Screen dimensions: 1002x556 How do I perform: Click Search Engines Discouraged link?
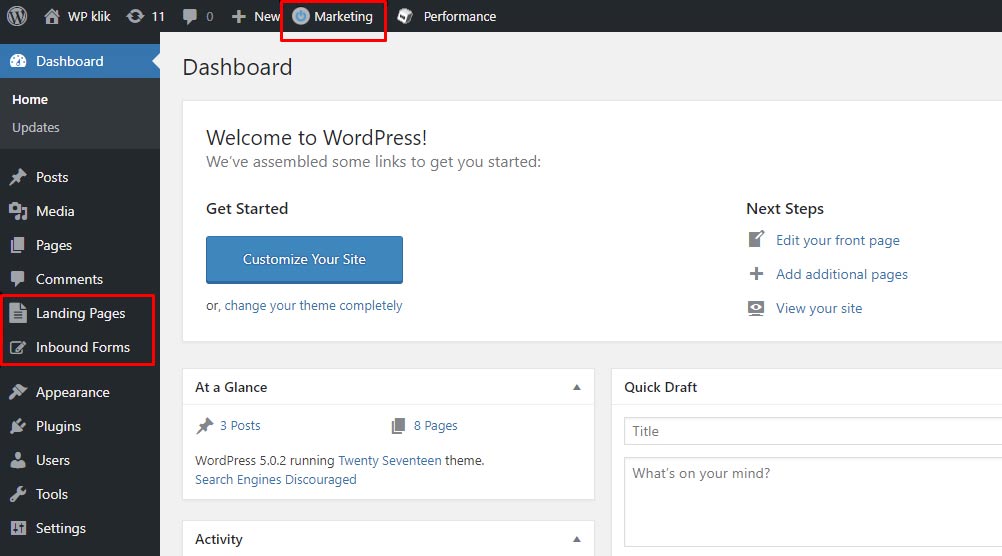[275, 479]
